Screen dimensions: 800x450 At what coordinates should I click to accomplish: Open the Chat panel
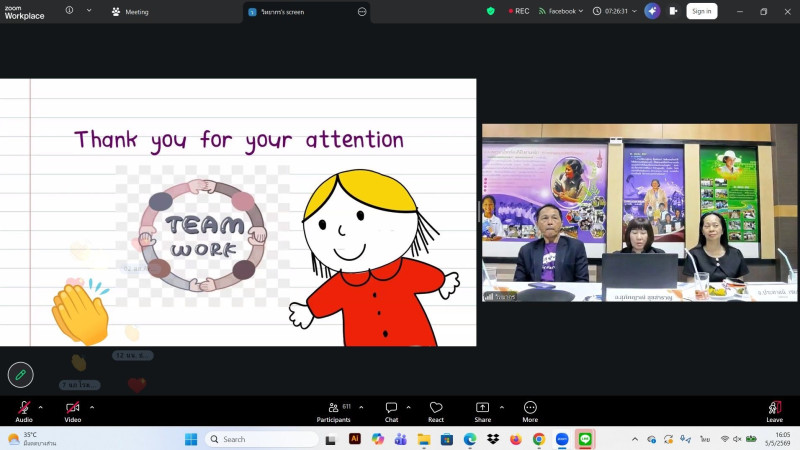pos(391,411)
